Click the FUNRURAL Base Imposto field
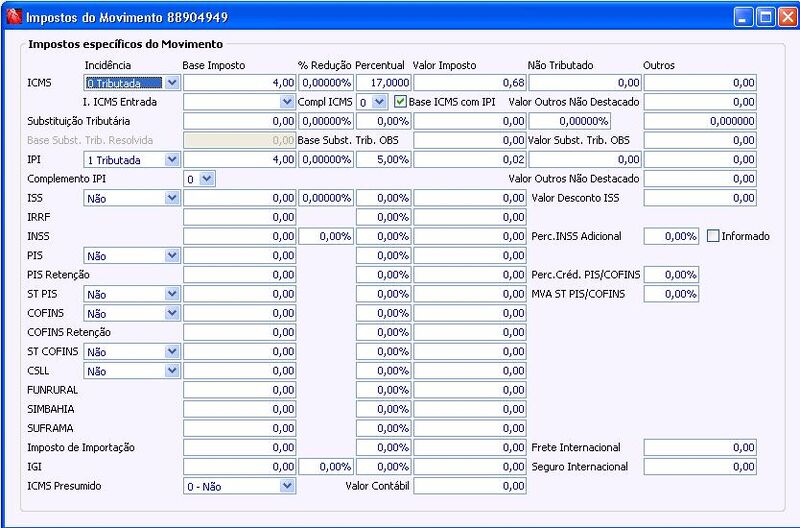800x528 pixels. (240, 390)
